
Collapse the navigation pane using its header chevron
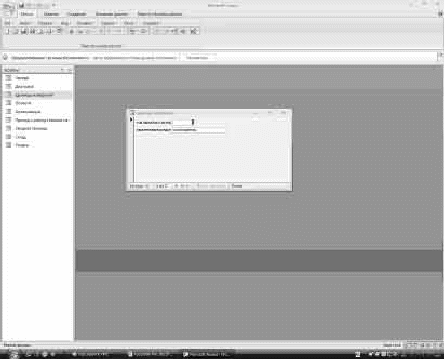[69, 70]
